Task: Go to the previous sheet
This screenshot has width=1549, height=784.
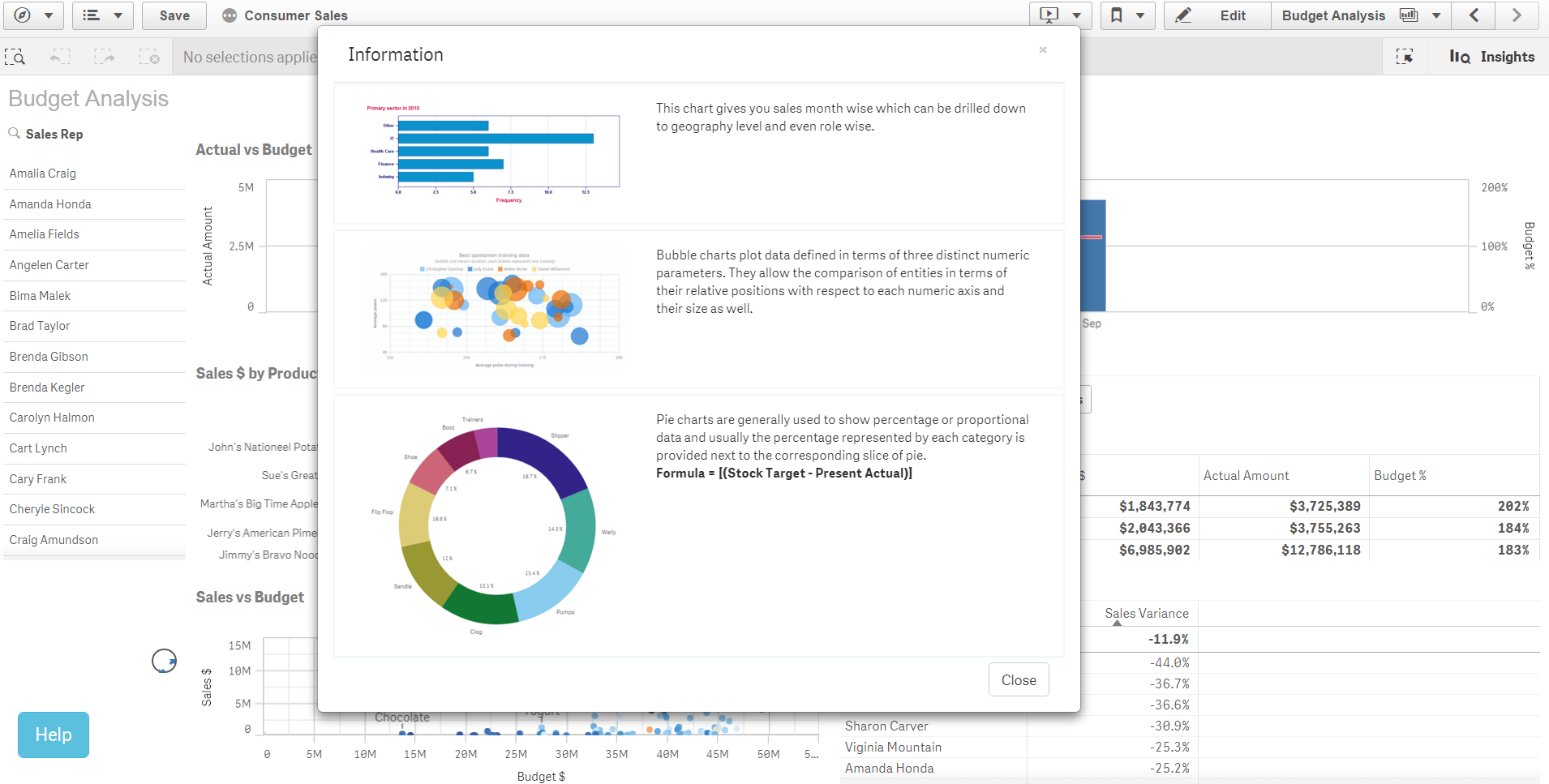Action: [x=1474, y=15]
